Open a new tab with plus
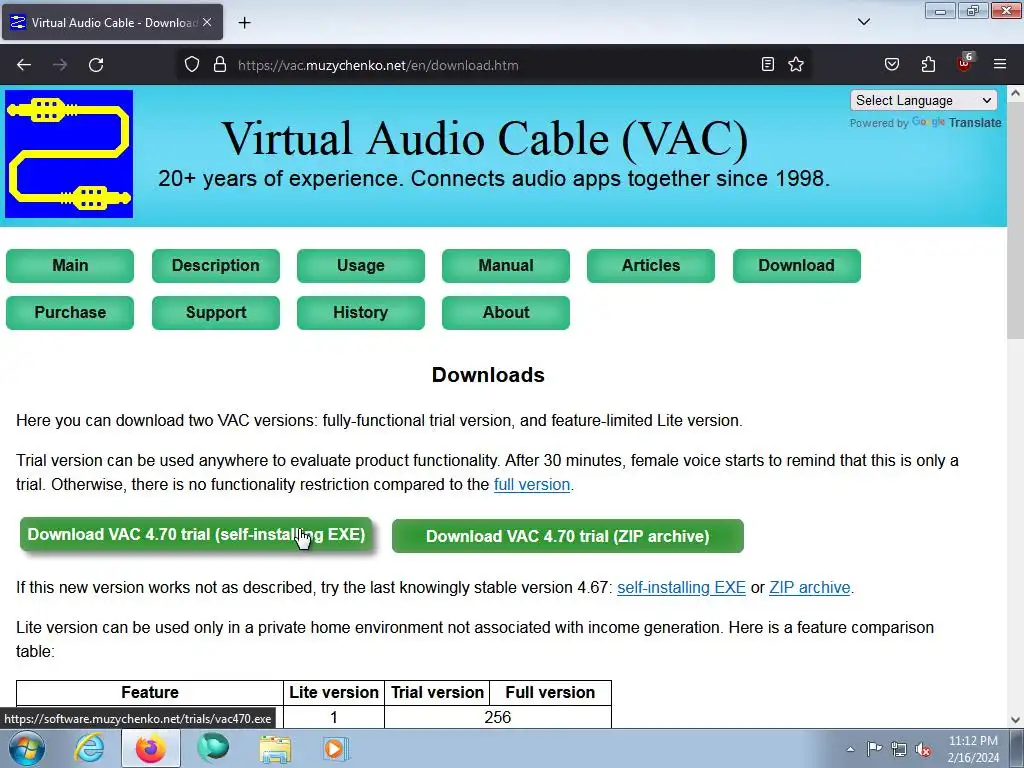 click(x=244, y=23)
